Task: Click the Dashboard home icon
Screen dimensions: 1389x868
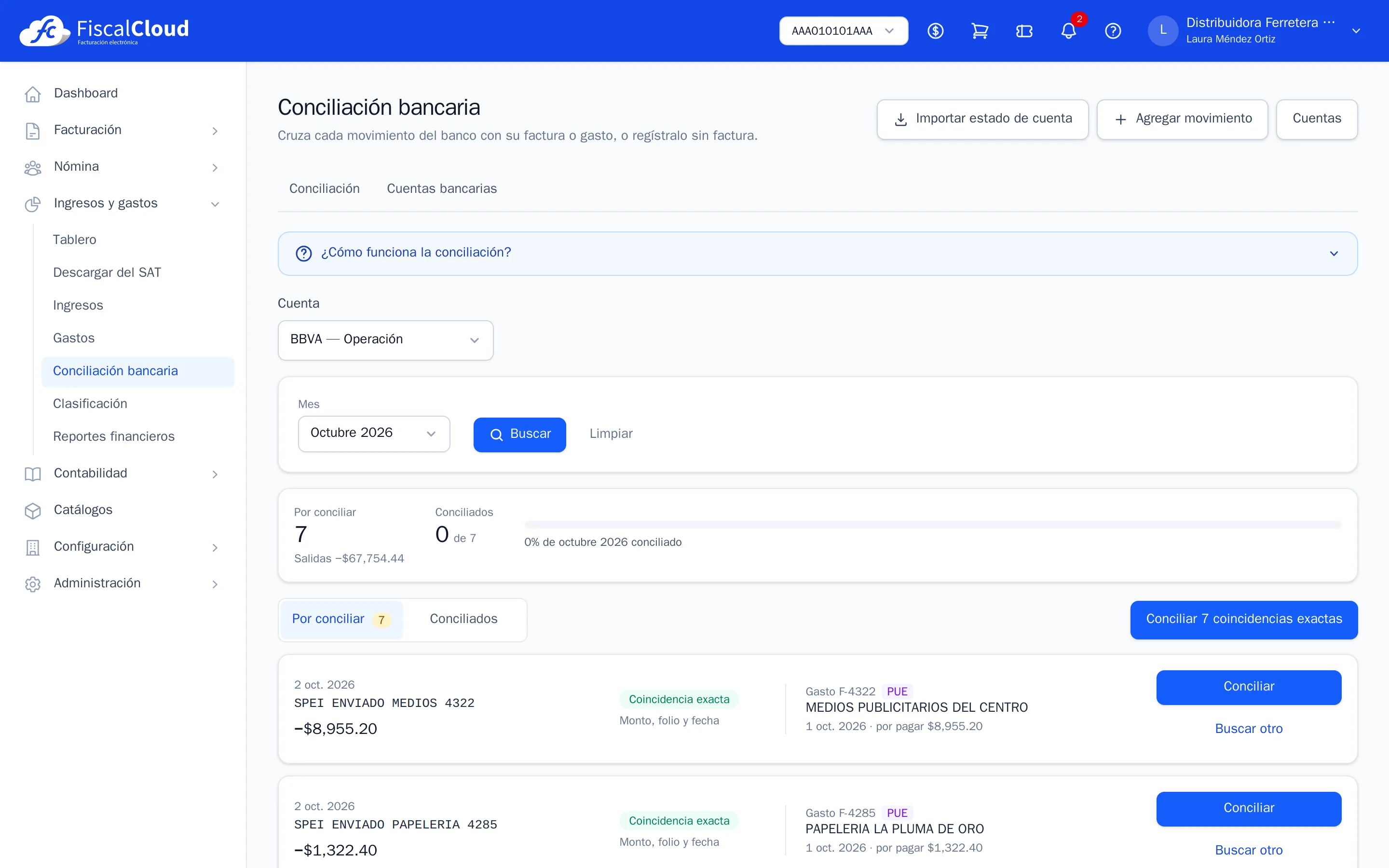Action: point(33,94)
